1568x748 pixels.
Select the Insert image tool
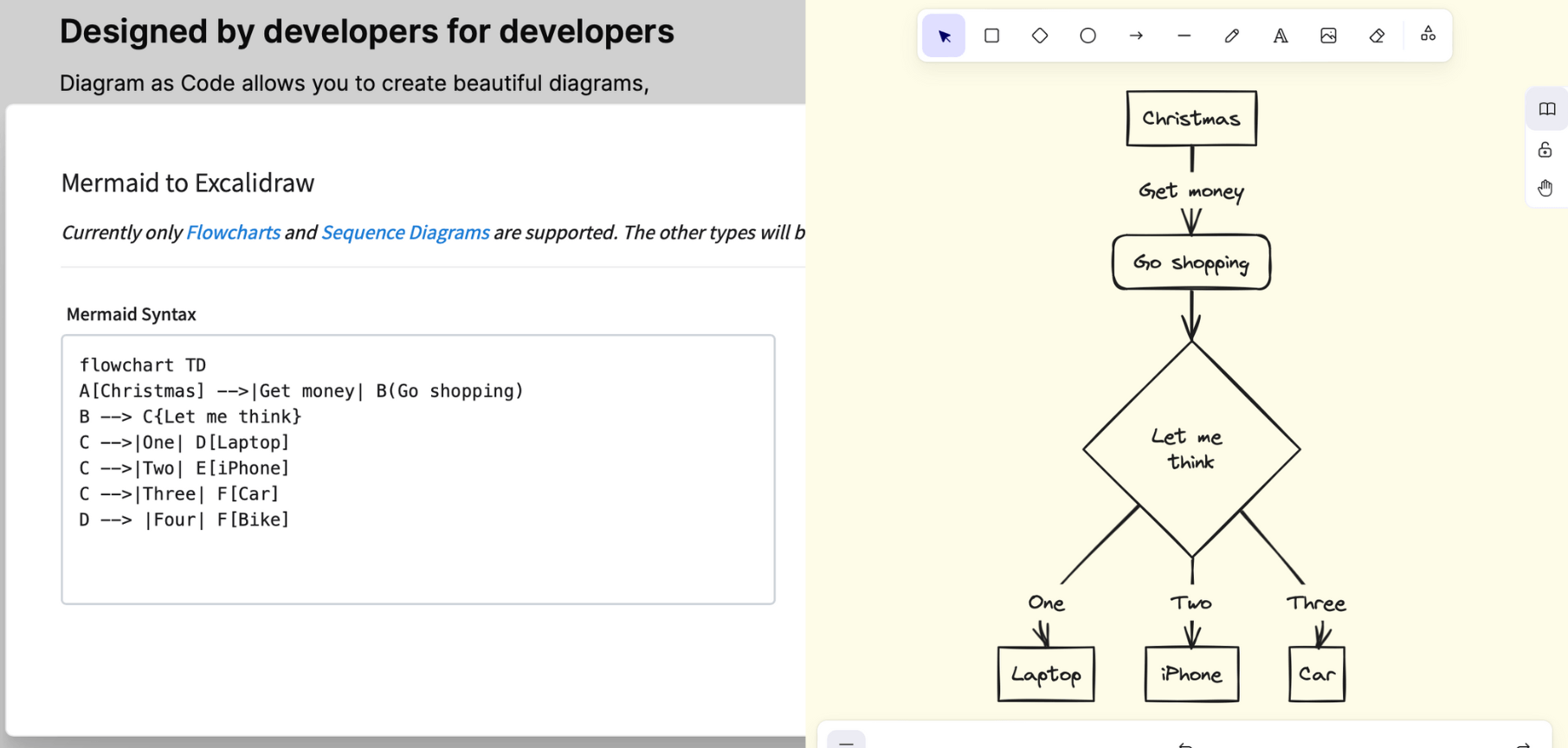(1328, 36)
